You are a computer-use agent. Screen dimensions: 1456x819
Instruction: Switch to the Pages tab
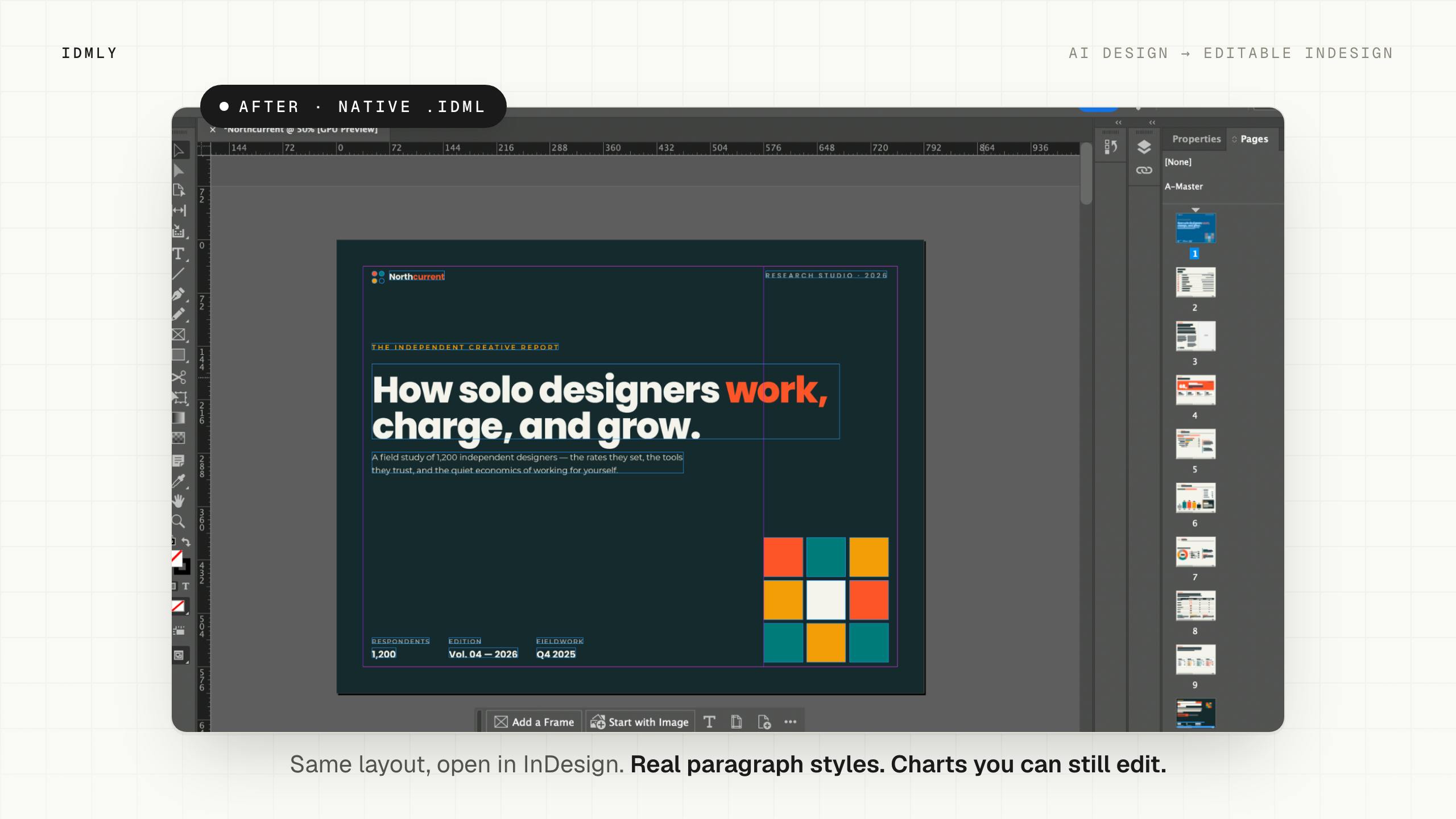pyautogui.click(x=1254, y=139)
